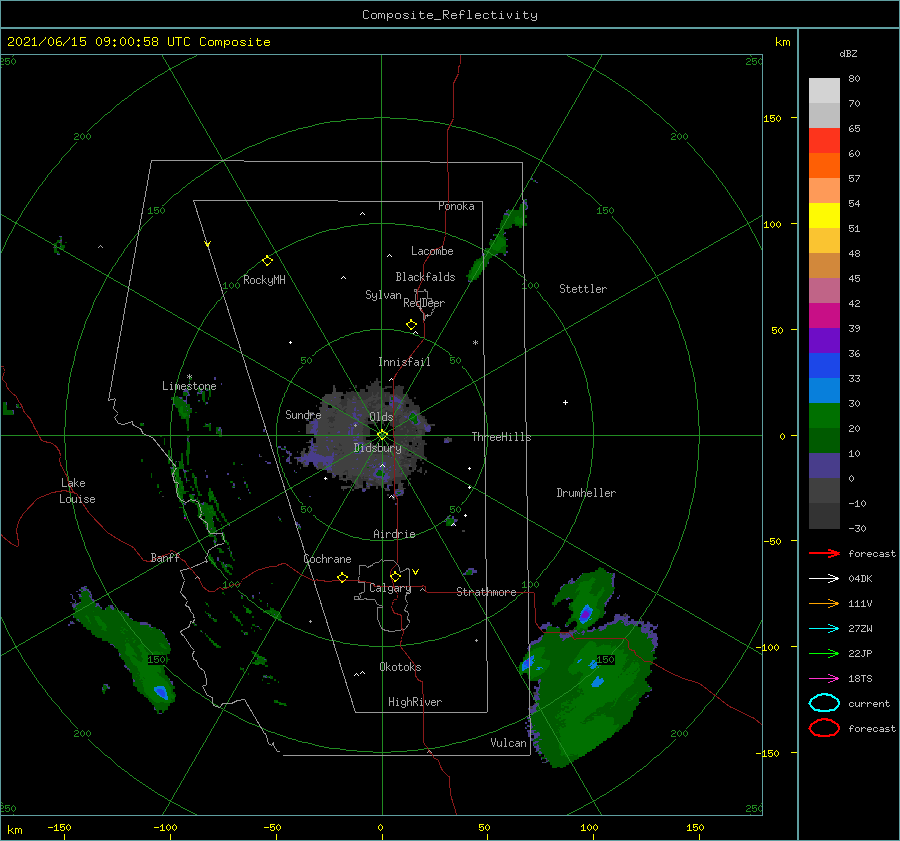Click the white plus marker east of ThreeHills

[x=565, y=402]
